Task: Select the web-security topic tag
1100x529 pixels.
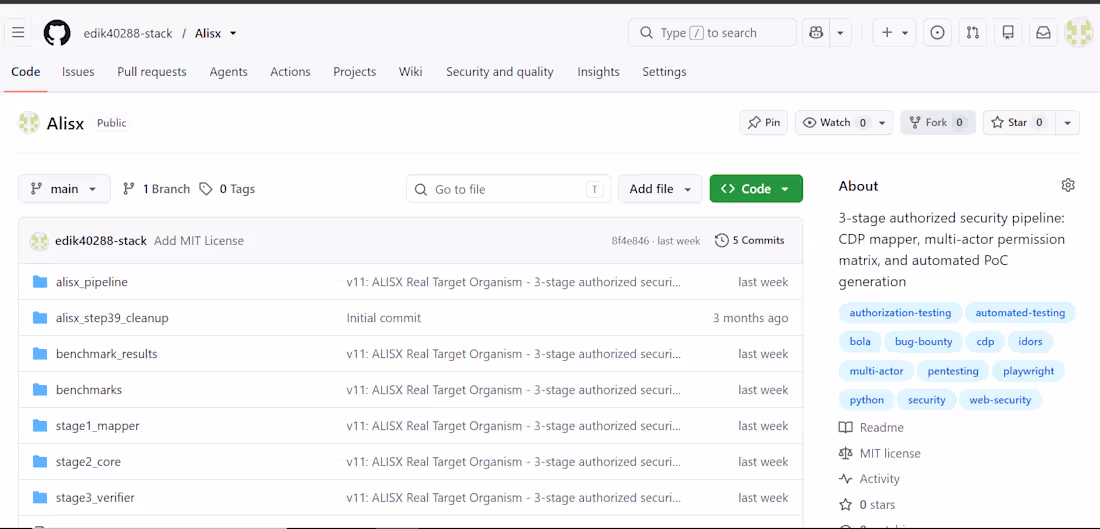Action: tap(1000, 400)
